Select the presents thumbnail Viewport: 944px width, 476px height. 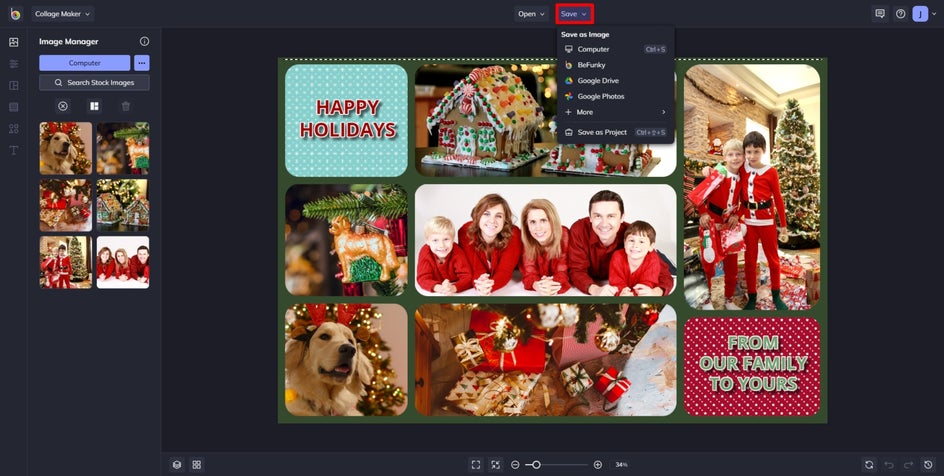point(66,205)
